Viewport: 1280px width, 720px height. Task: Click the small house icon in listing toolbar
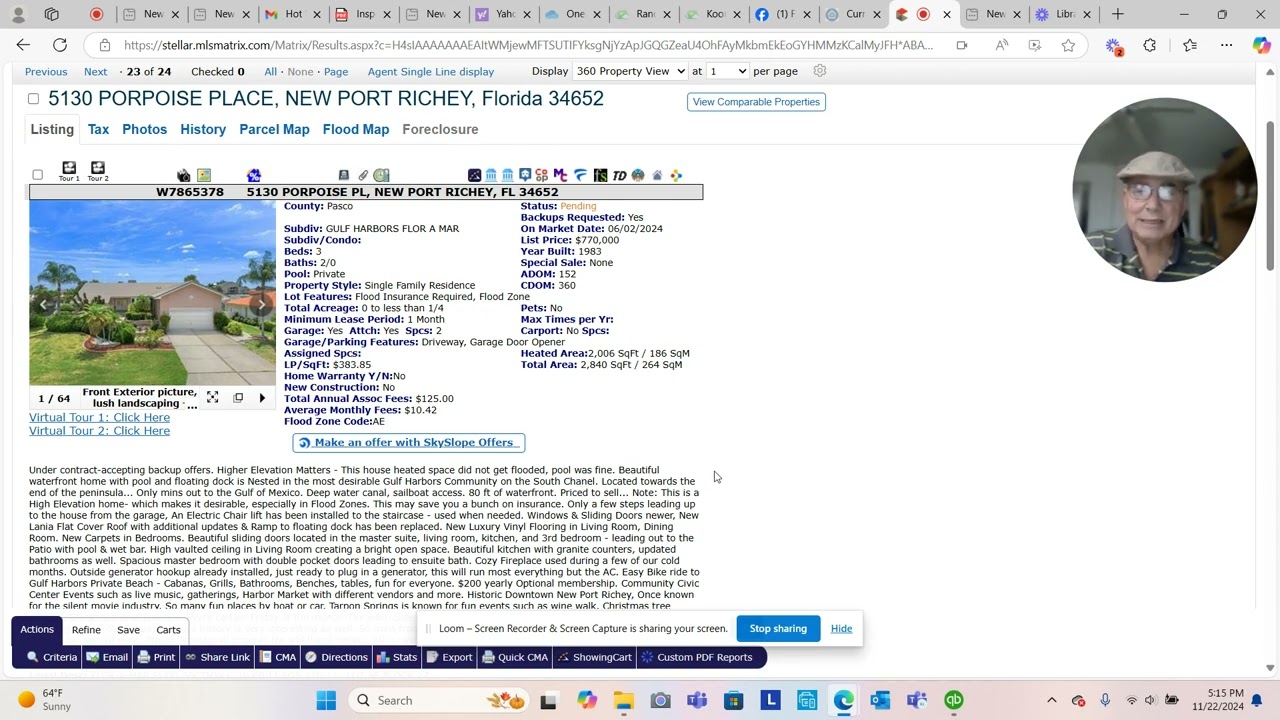(x=657, y=175)
